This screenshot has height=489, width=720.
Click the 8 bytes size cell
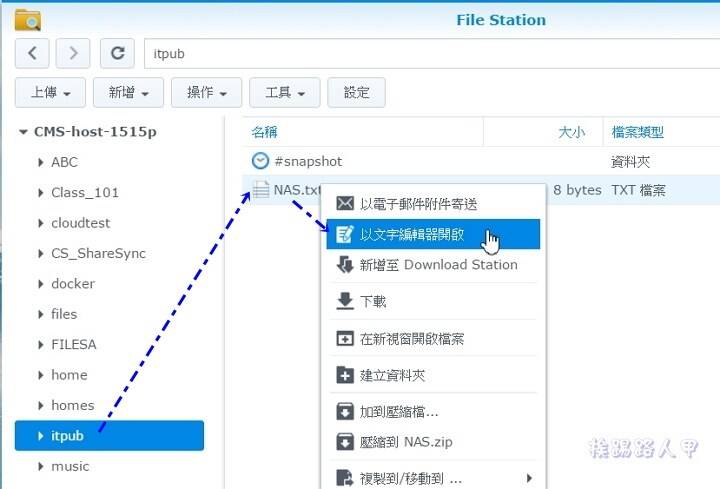click(577, 190)
